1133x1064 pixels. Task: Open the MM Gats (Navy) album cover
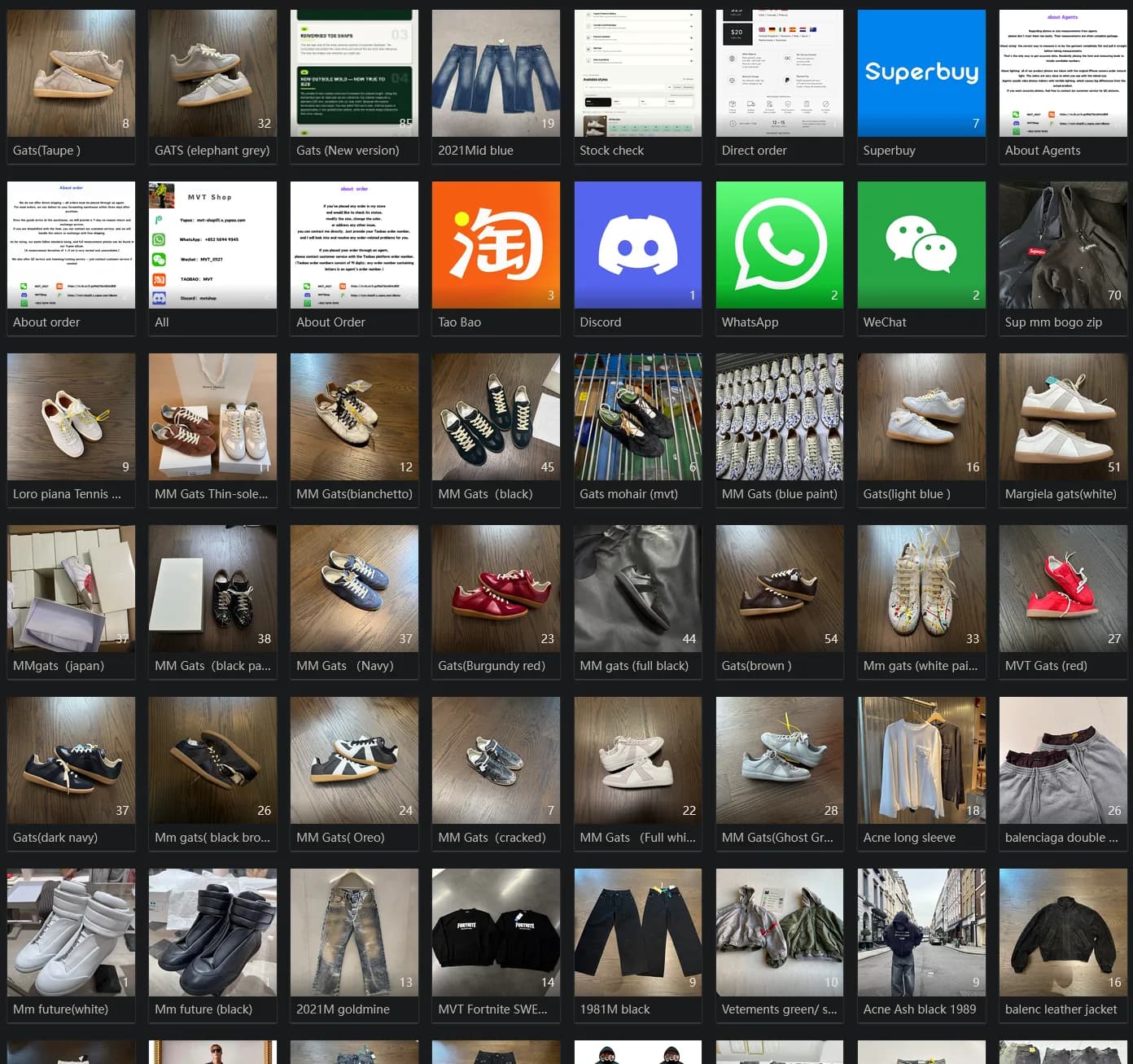[354, 589]
